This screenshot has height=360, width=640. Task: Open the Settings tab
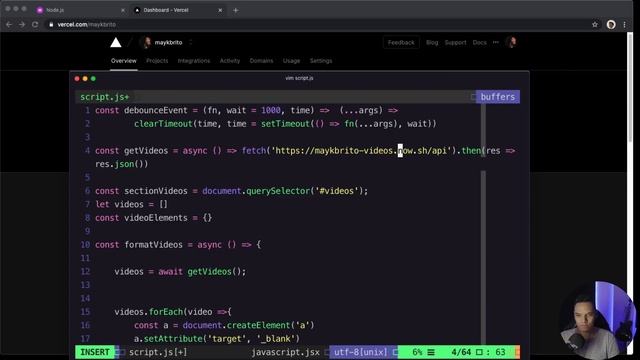pyautogui.click(x=321, y=61)
